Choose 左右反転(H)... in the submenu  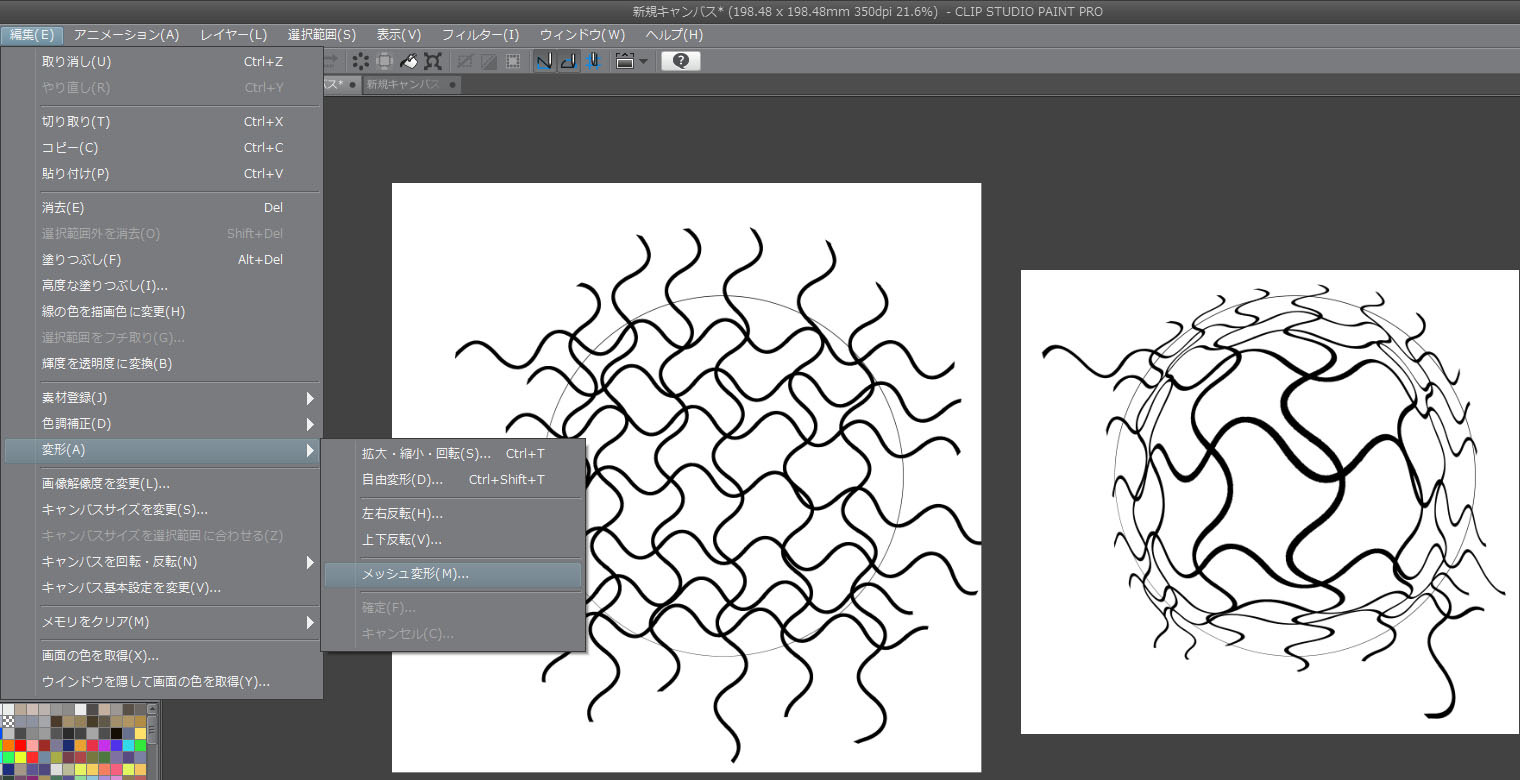(x=402, y=514)
